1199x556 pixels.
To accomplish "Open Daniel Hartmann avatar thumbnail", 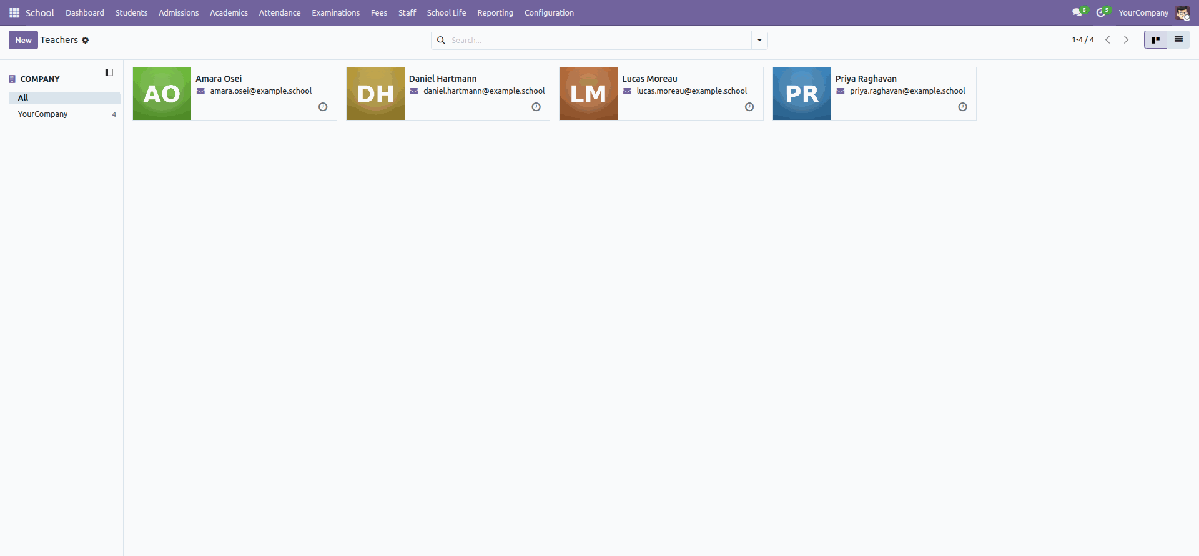I will (375, 93).
